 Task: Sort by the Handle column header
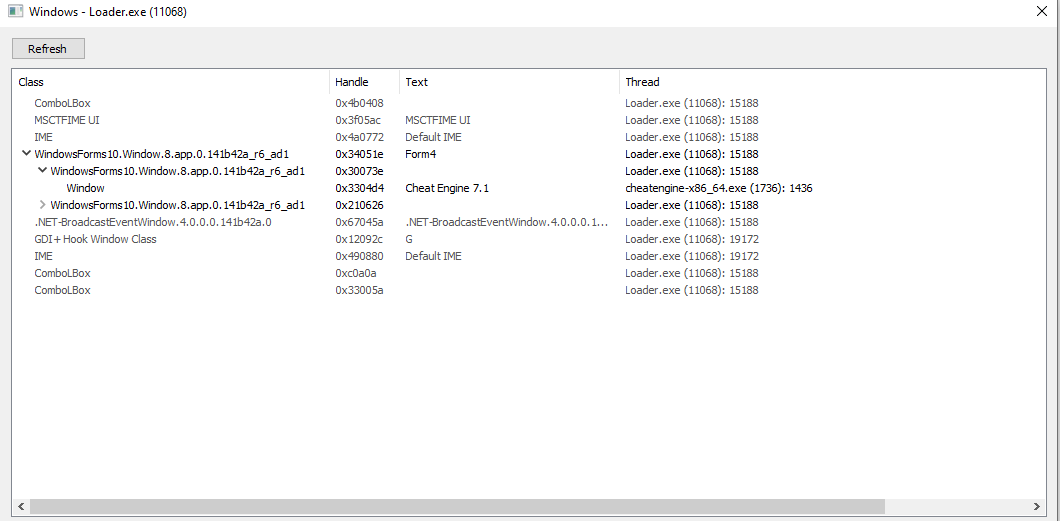tap(364, 82)
